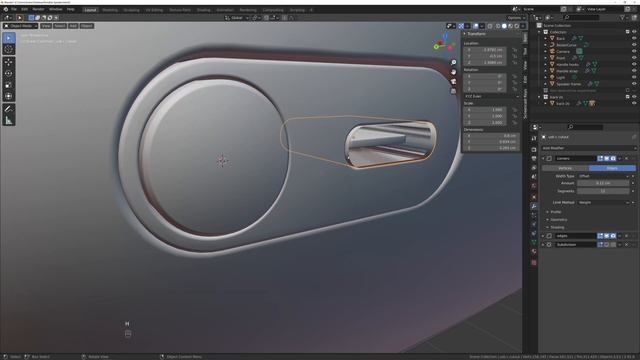Select the Cursor tool
Image resolution: width=640 pixels, height=360 pixels.
(9, 49)
